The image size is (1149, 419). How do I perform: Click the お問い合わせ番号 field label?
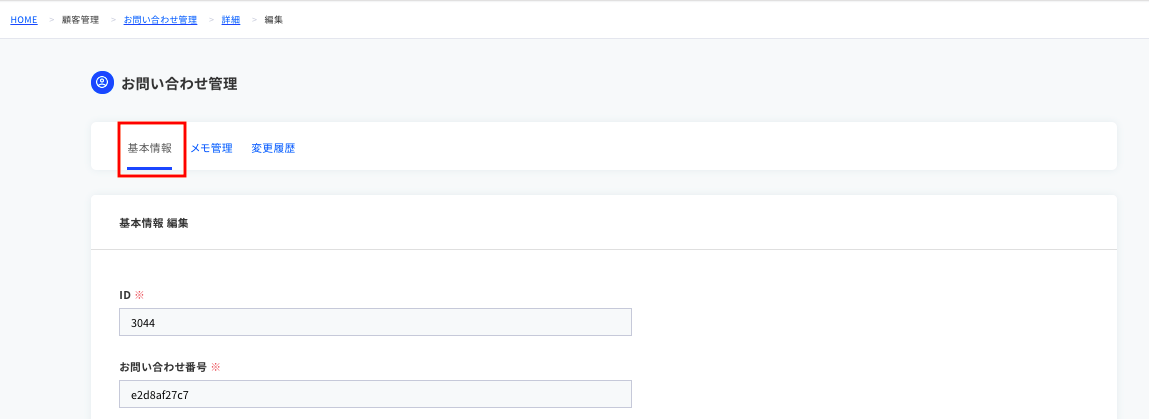[x=163, y=367]
